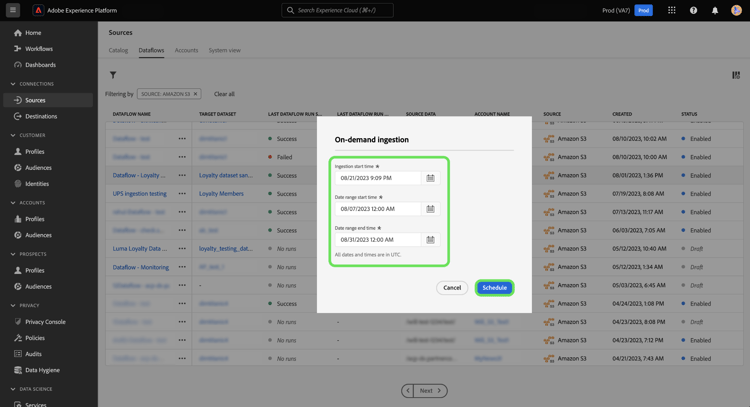The width and height of the screenshot is (750, 407).
Task: Click the Prod environment badge
Action: (643, 10)
